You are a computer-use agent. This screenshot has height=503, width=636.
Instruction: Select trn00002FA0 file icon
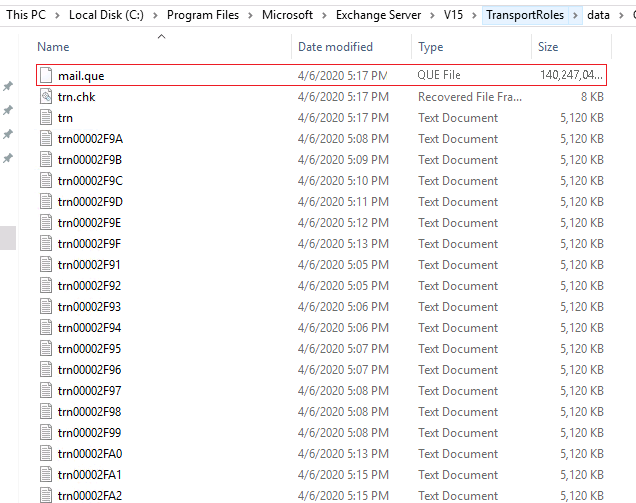[x=46, y=454]
